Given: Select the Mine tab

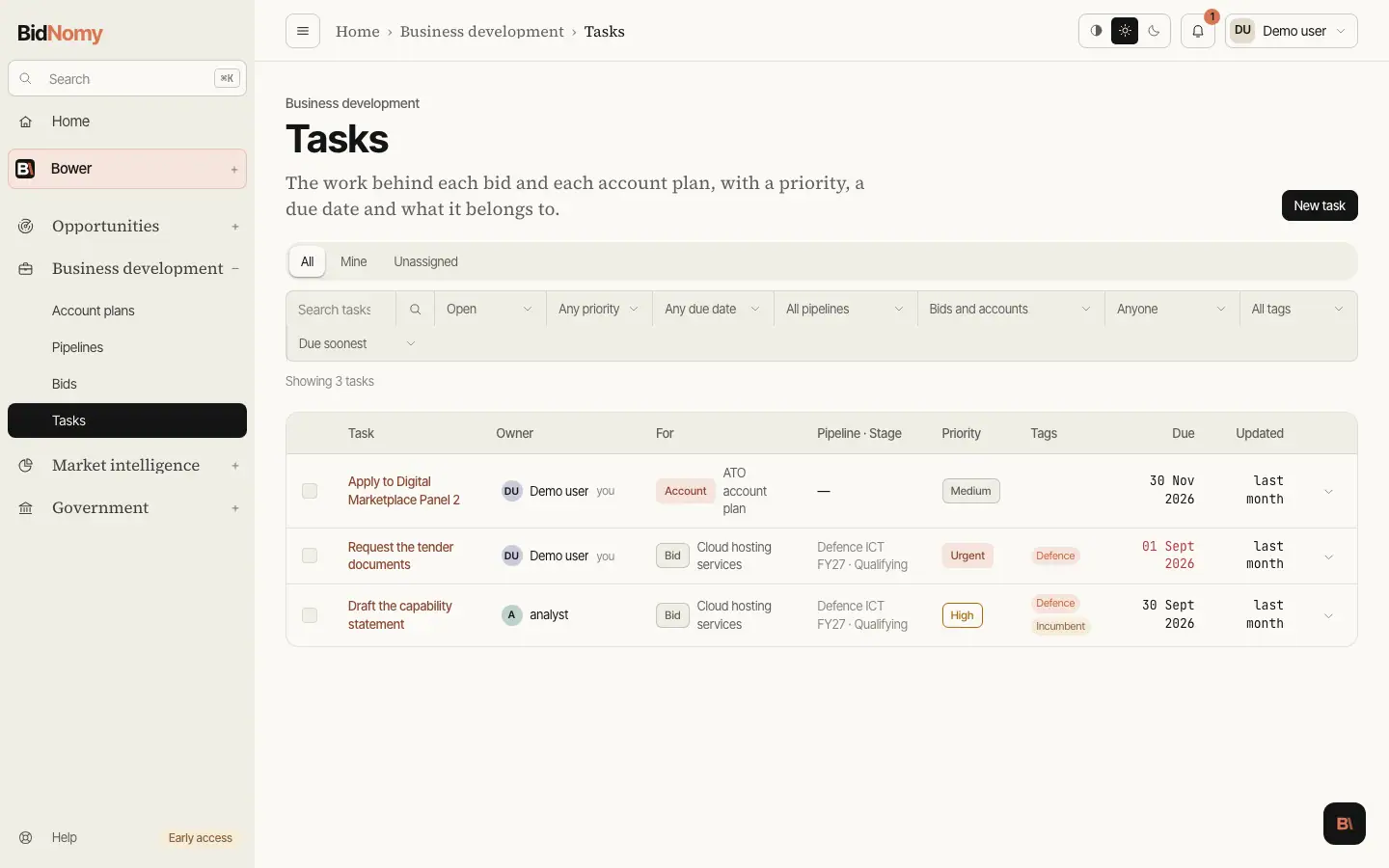Looking at the screenshot, I should pyautogui.click(x=354, y=261).
